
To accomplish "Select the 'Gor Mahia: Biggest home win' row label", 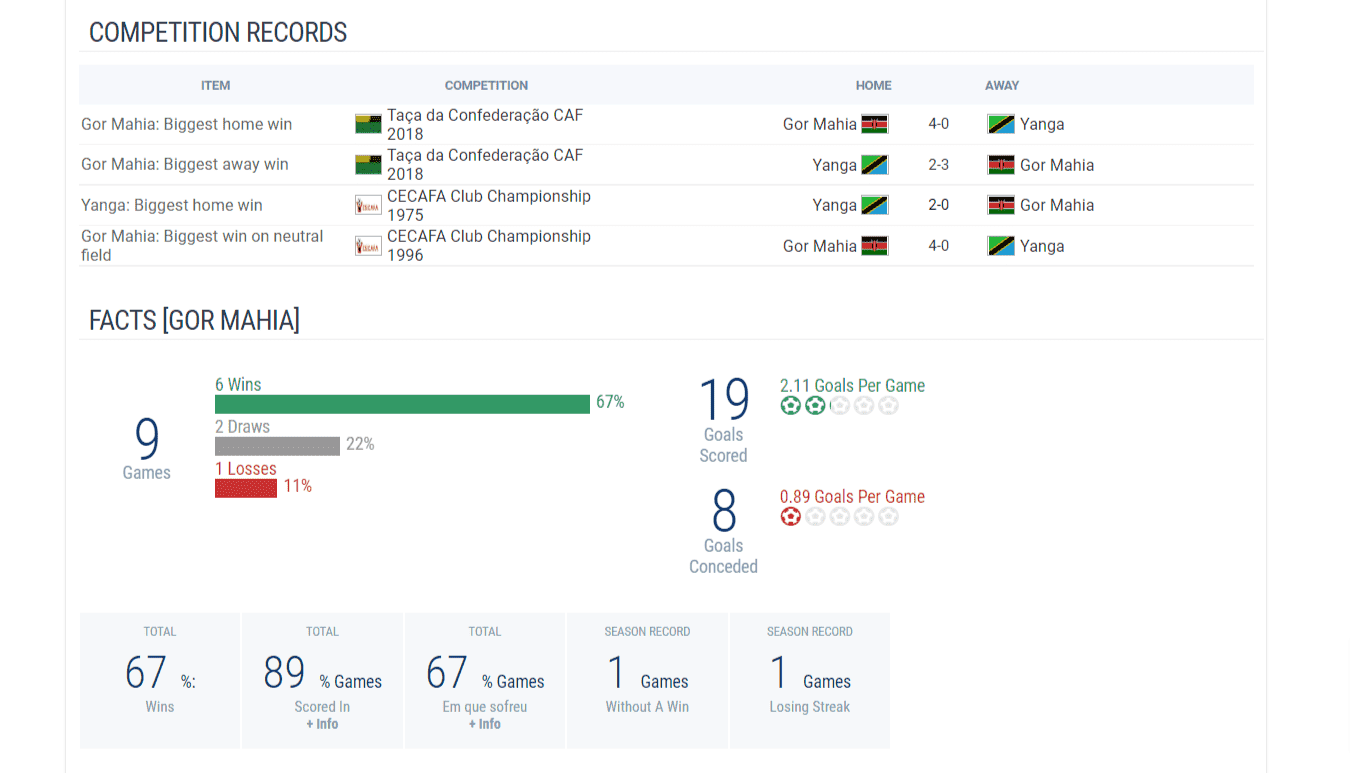I will [187, 124].
